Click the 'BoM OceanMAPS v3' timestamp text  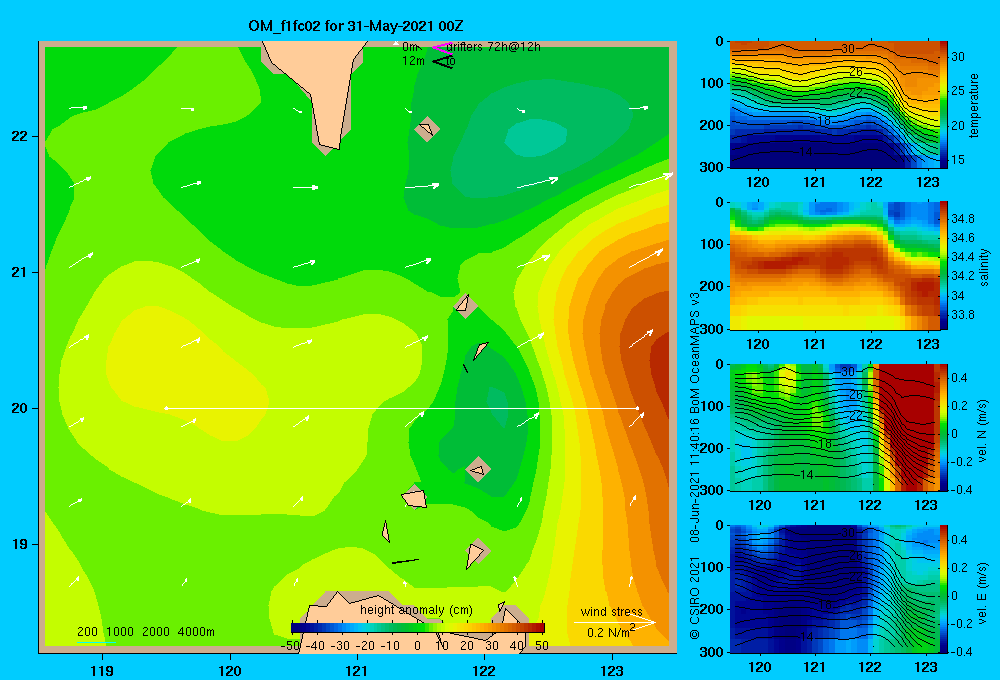coord(695,352)
